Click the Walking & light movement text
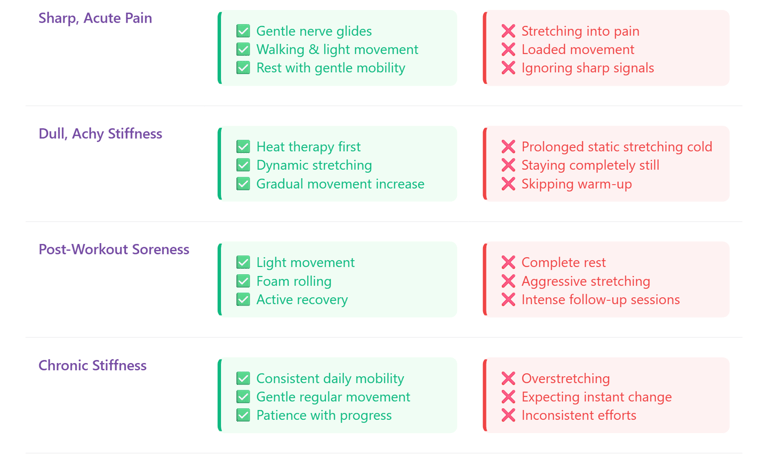The image size is (768, 470). [337, 50]
